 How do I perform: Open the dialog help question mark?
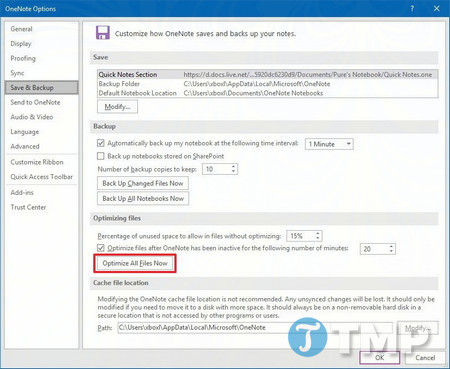point(412,8)
